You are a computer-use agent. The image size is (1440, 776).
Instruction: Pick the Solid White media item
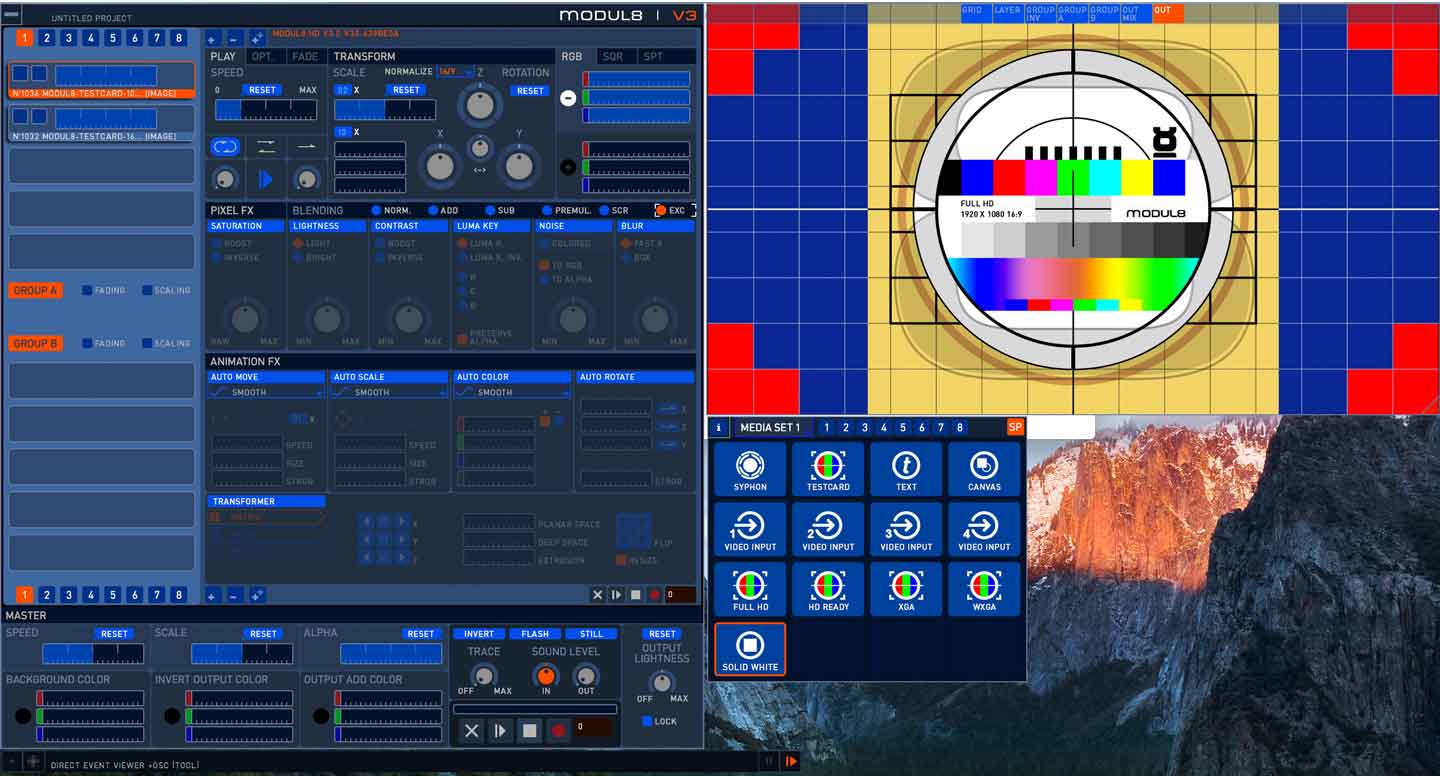(750, 649)
